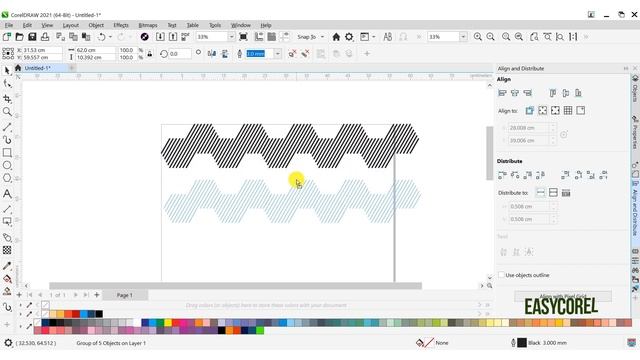Select the Interactive Fill tool
This screenshot has height=360, width=640.
[7, 279]
